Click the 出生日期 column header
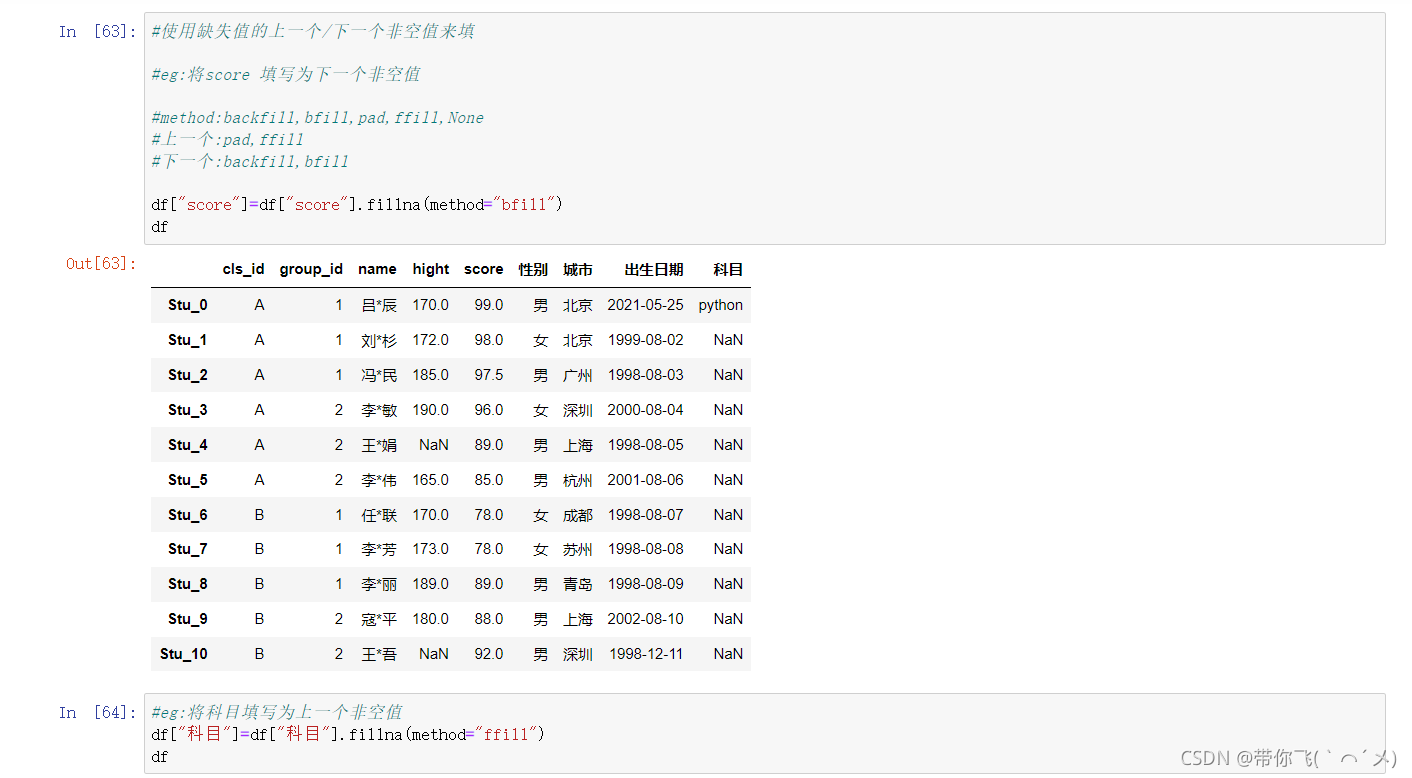 point(654,269)
